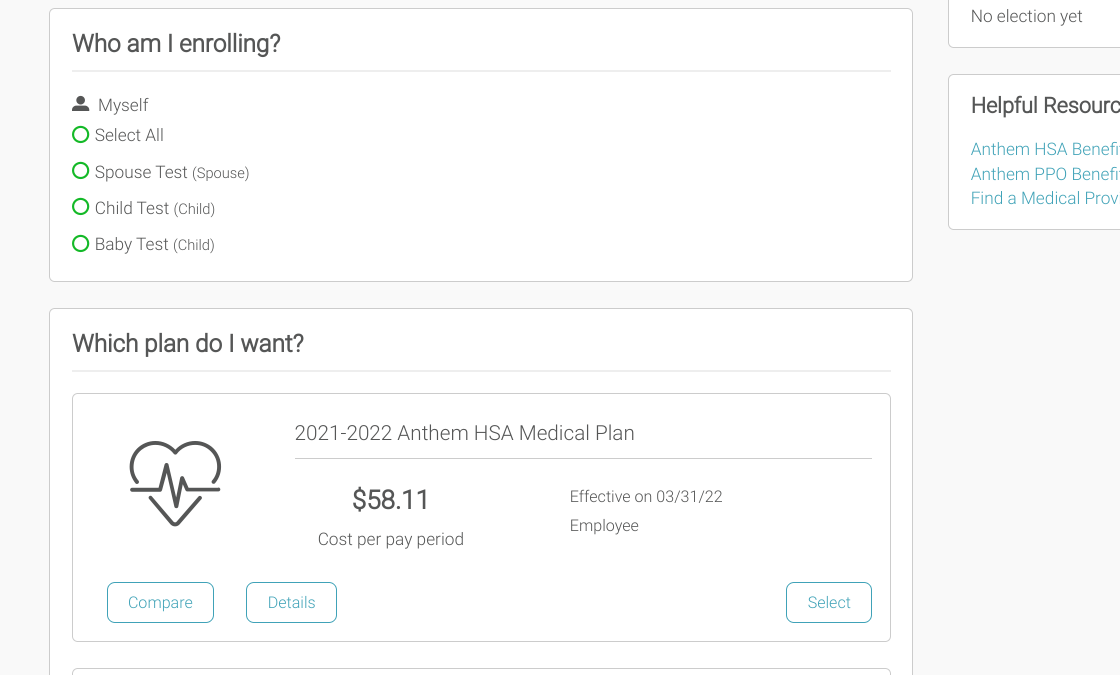Click the Who am I enrolling heading
The height and width of the screenshot is (675, 1120).
[x=176, y=44]
